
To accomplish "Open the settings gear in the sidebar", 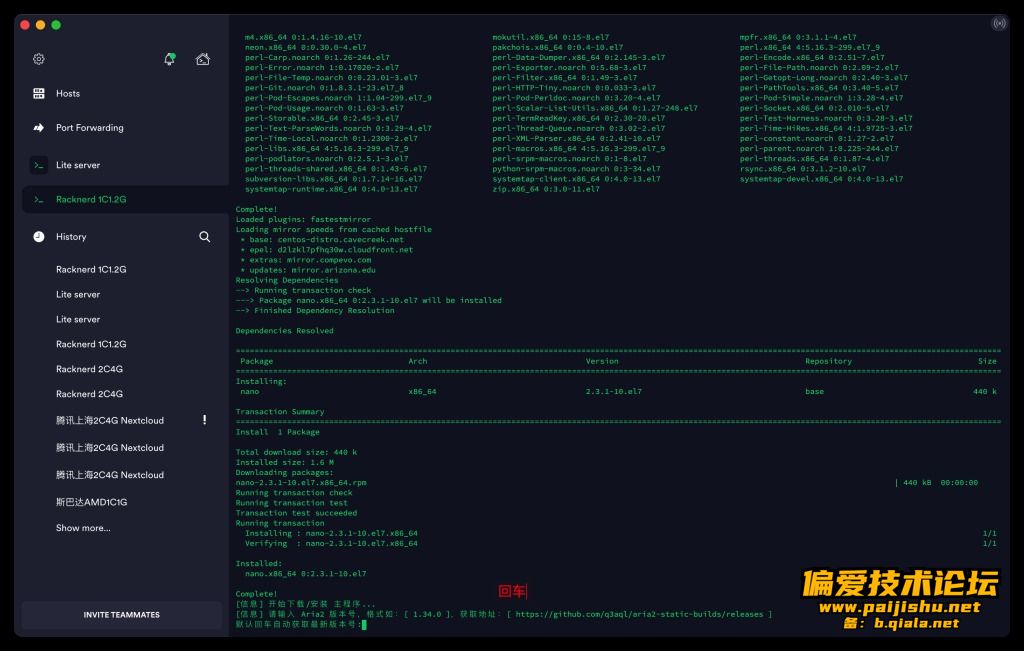I will tap(39, 59).
